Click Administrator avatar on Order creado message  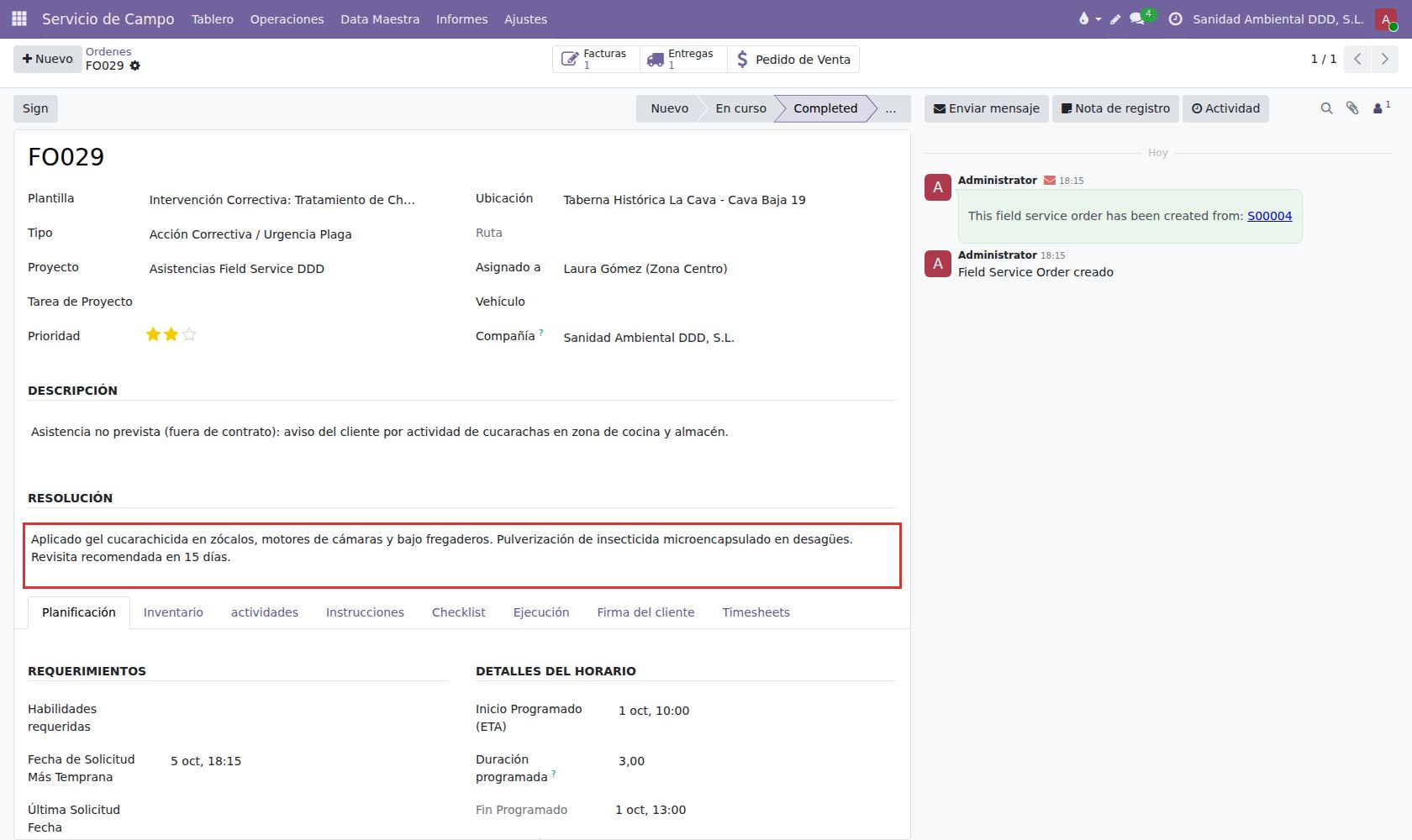coord(938,264)
